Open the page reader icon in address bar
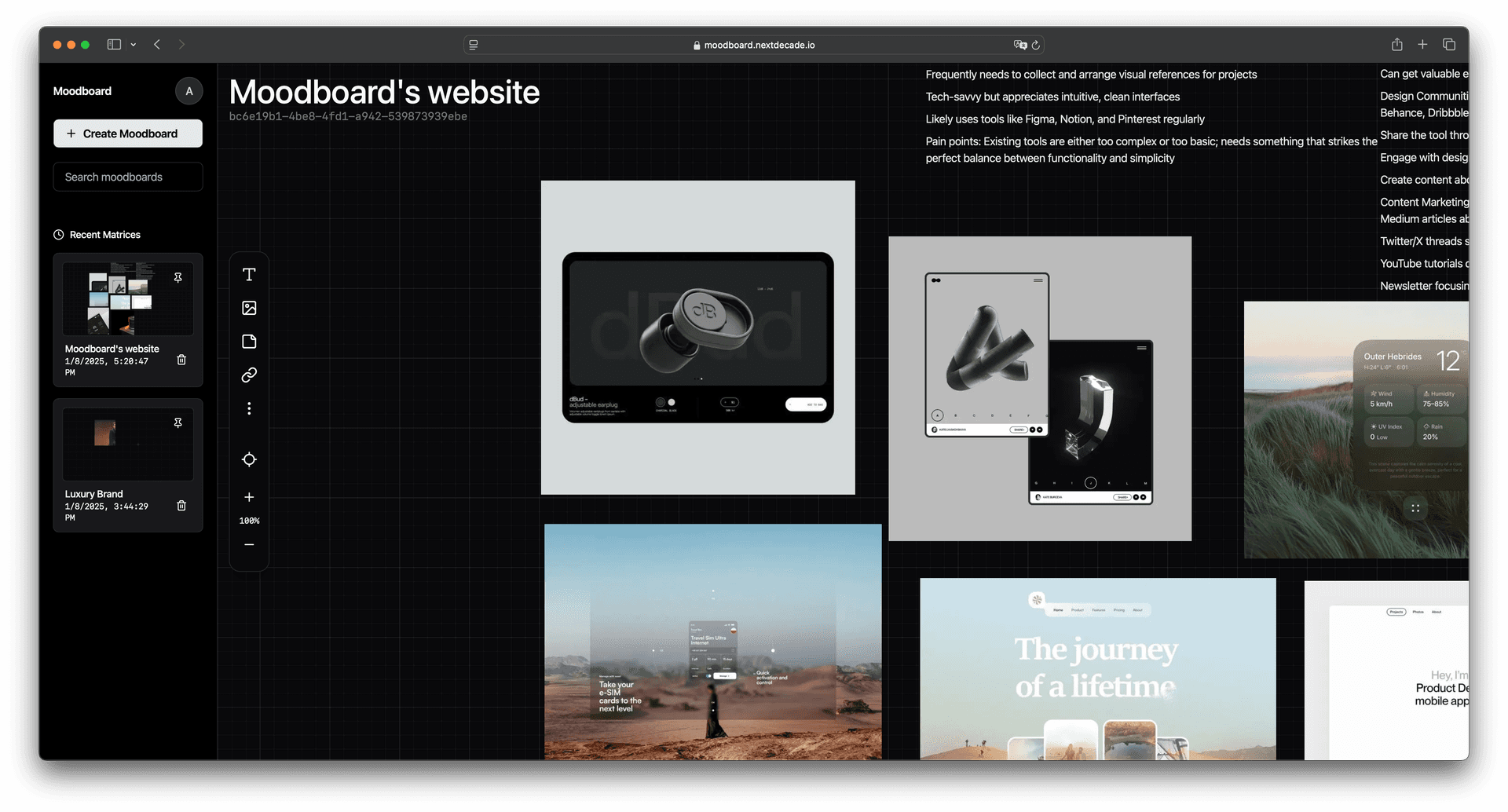This screenshot has width=1508, height=812. pos(474,45)
